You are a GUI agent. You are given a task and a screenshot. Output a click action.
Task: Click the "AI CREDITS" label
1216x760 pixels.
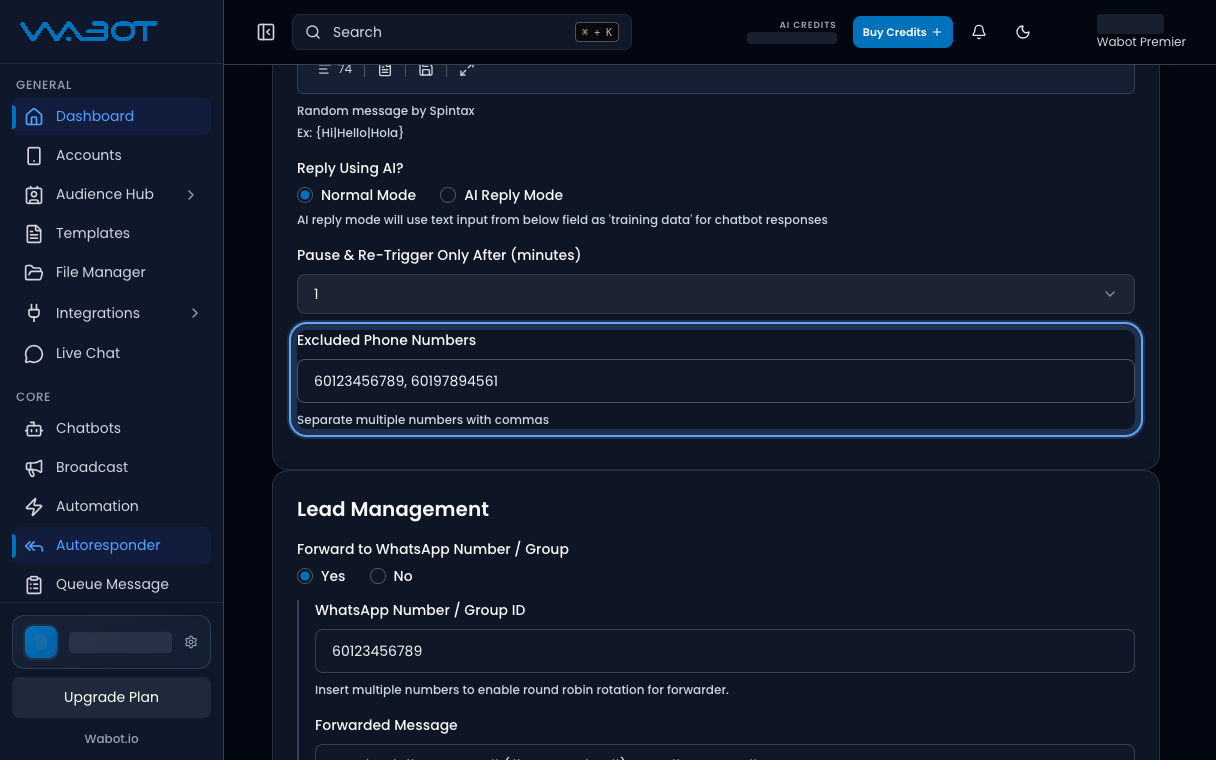(808, 25)
